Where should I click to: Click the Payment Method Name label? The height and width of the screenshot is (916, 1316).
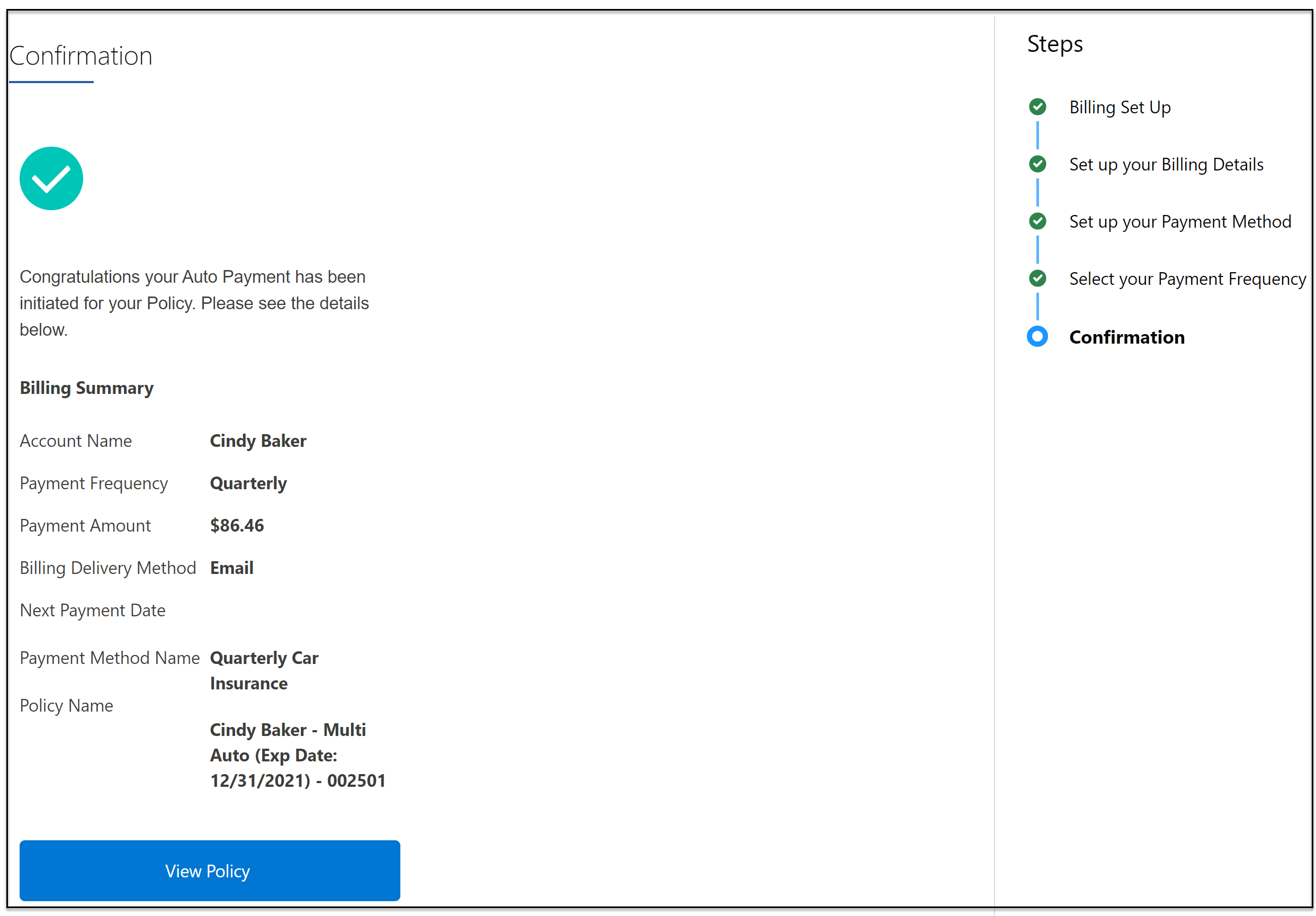pyautogui.click(x=110, y=658)
